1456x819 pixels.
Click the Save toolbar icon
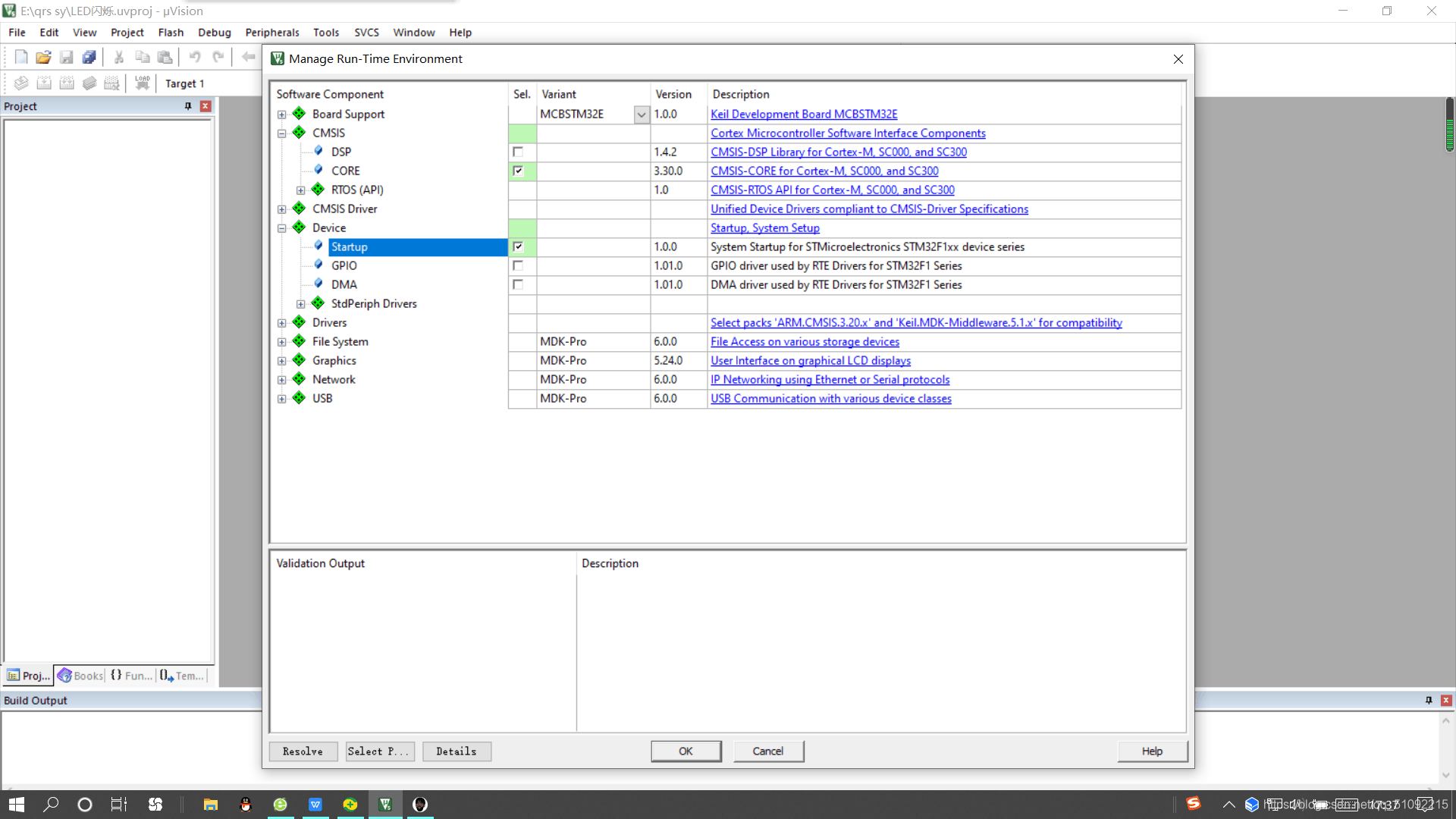pyautogui.click(x=67, y=57)
